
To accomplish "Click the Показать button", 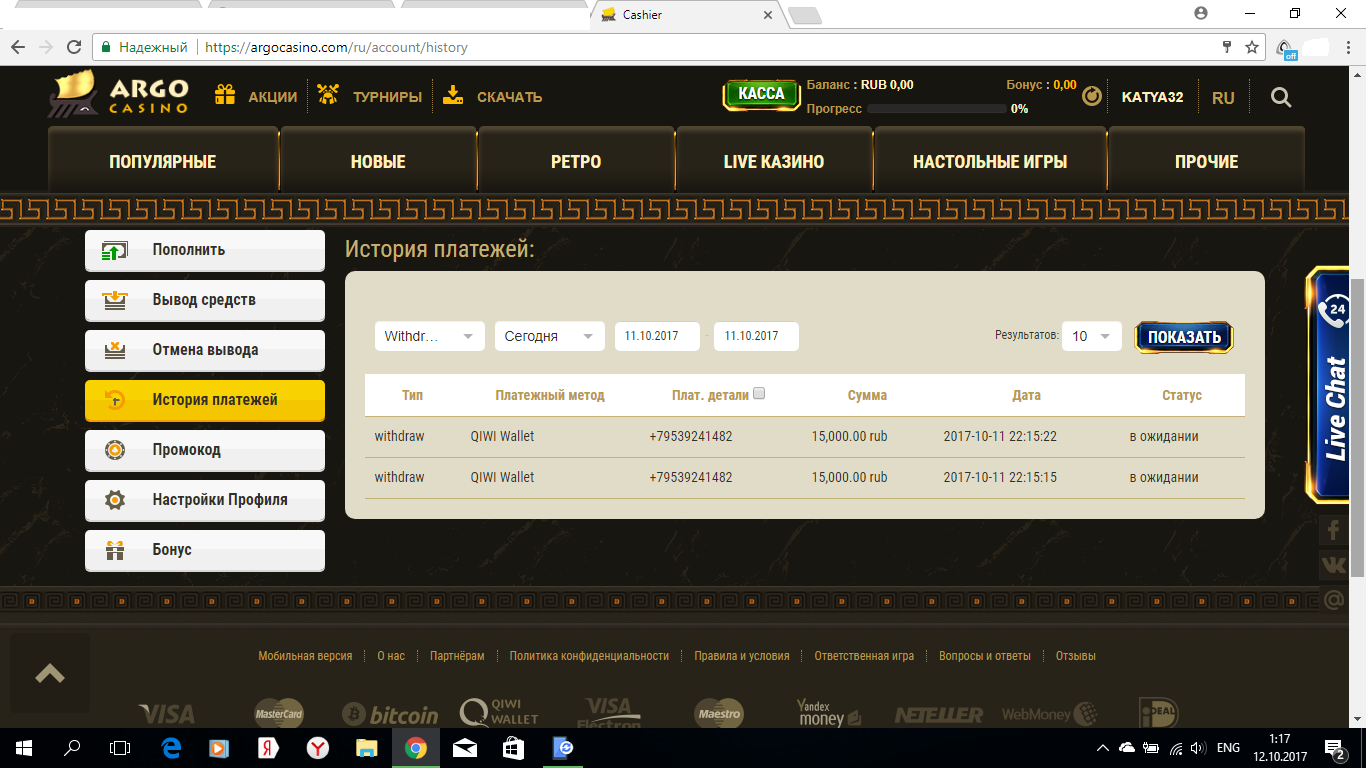I will click(1184, 337).
